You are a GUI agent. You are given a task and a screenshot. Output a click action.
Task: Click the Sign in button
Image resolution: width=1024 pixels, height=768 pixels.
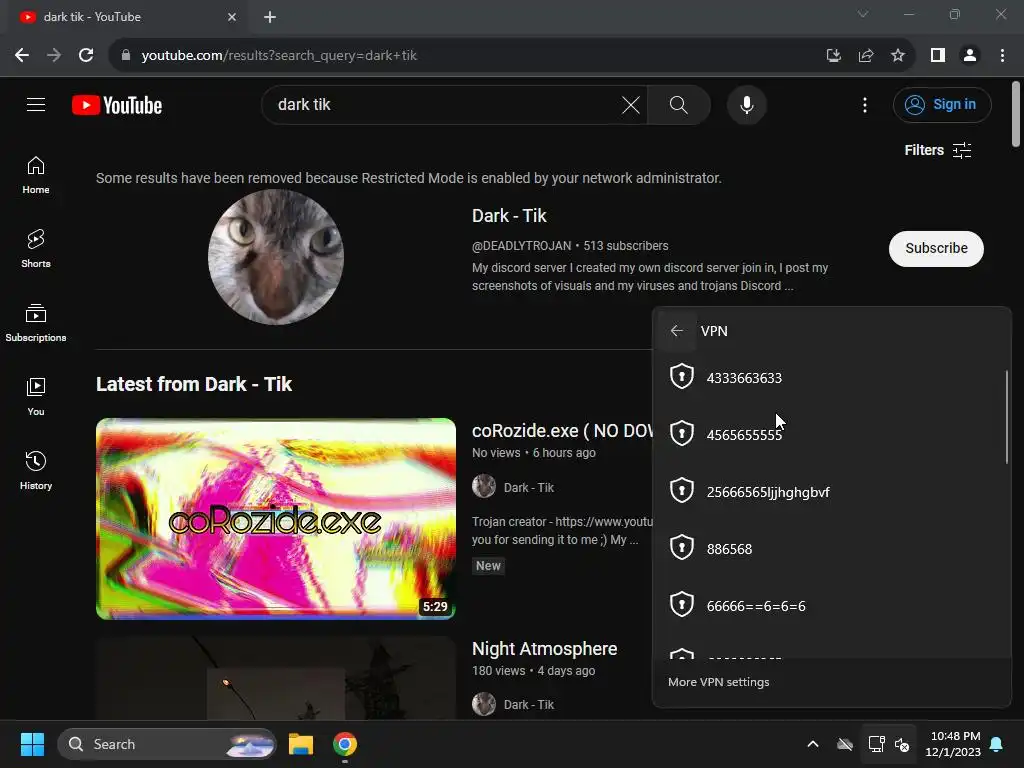[x=942, y=104]
